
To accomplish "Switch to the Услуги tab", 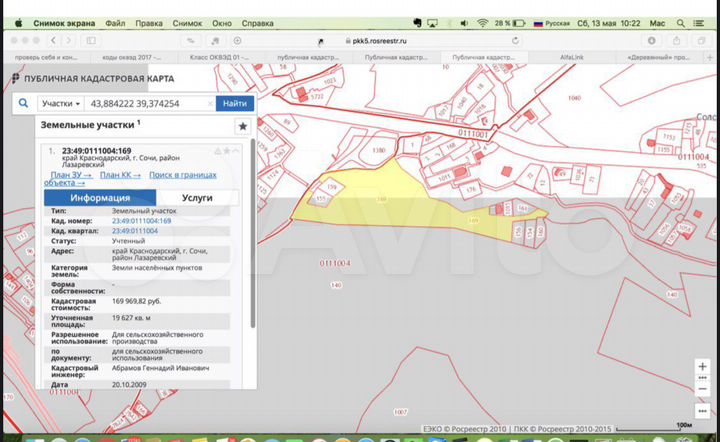I will 197,198.
